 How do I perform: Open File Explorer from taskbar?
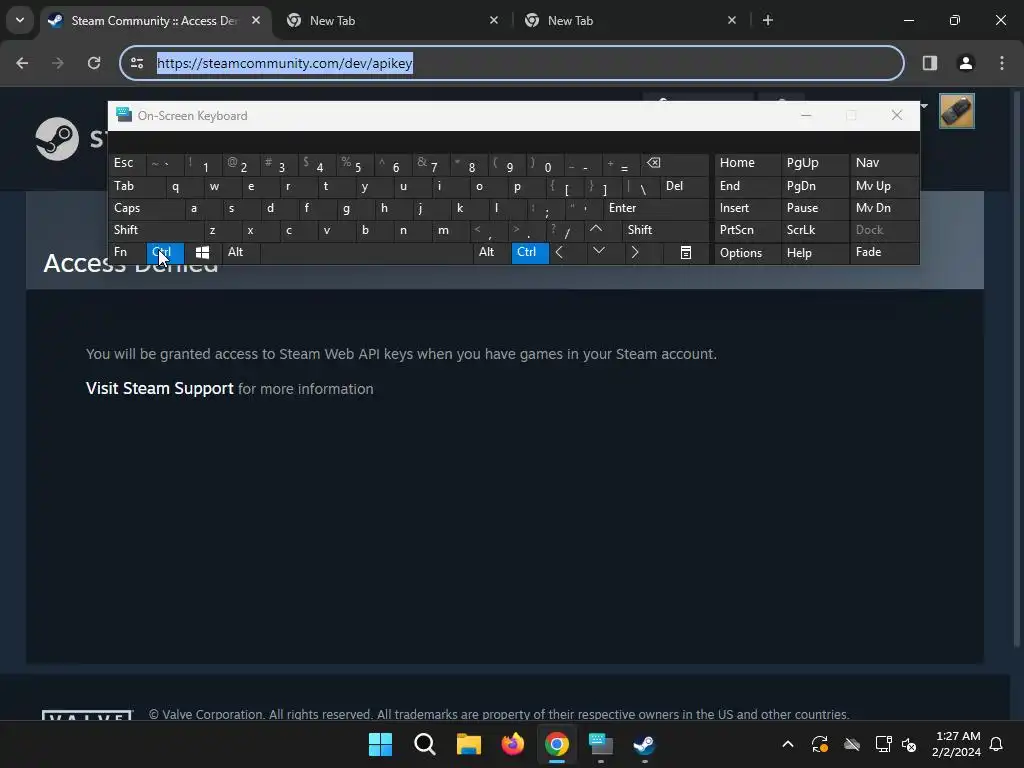tap(468, 744)
